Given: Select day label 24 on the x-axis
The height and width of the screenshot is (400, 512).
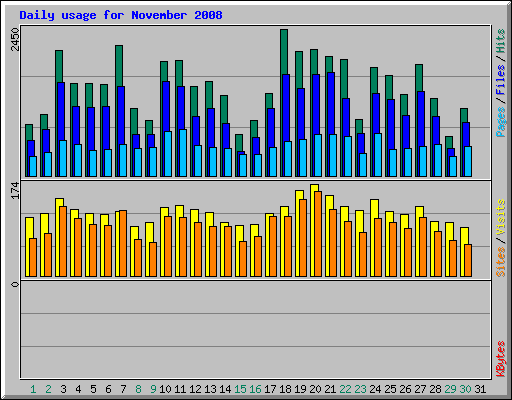Looking at the screenshot, I should pos(375,389).
